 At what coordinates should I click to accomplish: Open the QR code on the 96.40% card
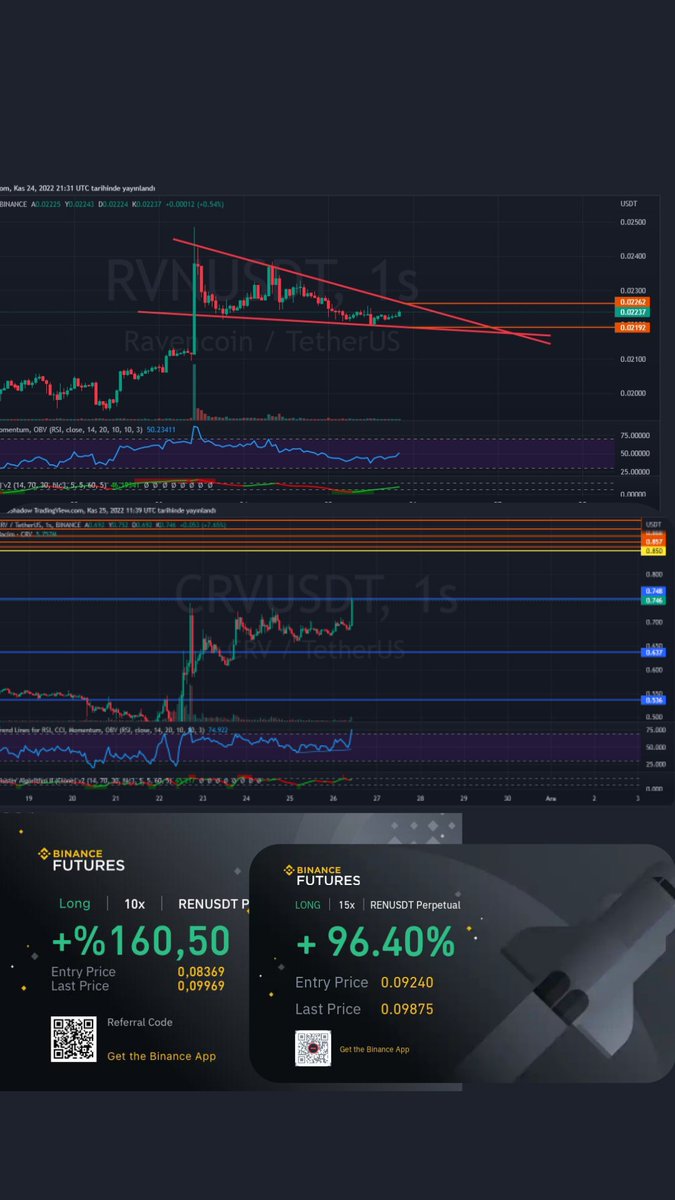[313, 1048]
